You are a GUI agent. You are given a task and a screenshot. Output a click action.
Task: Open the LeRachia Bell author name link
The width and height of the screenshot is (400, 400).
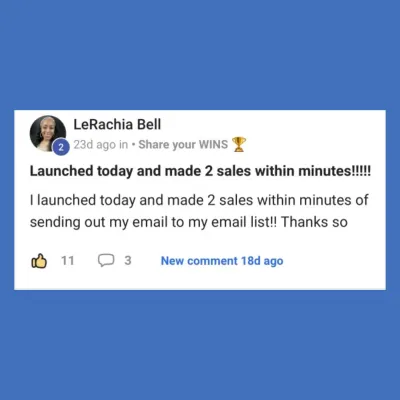pyautogui.click(x=117, y=125)
